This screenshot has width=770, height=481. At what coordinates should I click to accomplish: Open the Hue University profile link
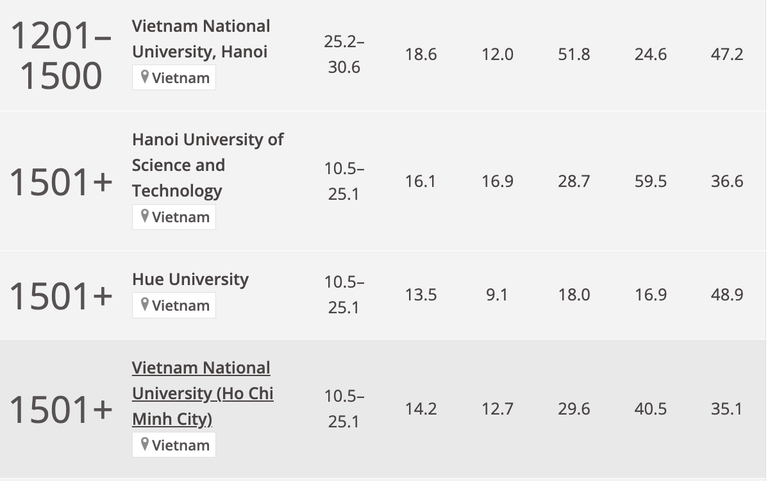click(x=190, y=279)
